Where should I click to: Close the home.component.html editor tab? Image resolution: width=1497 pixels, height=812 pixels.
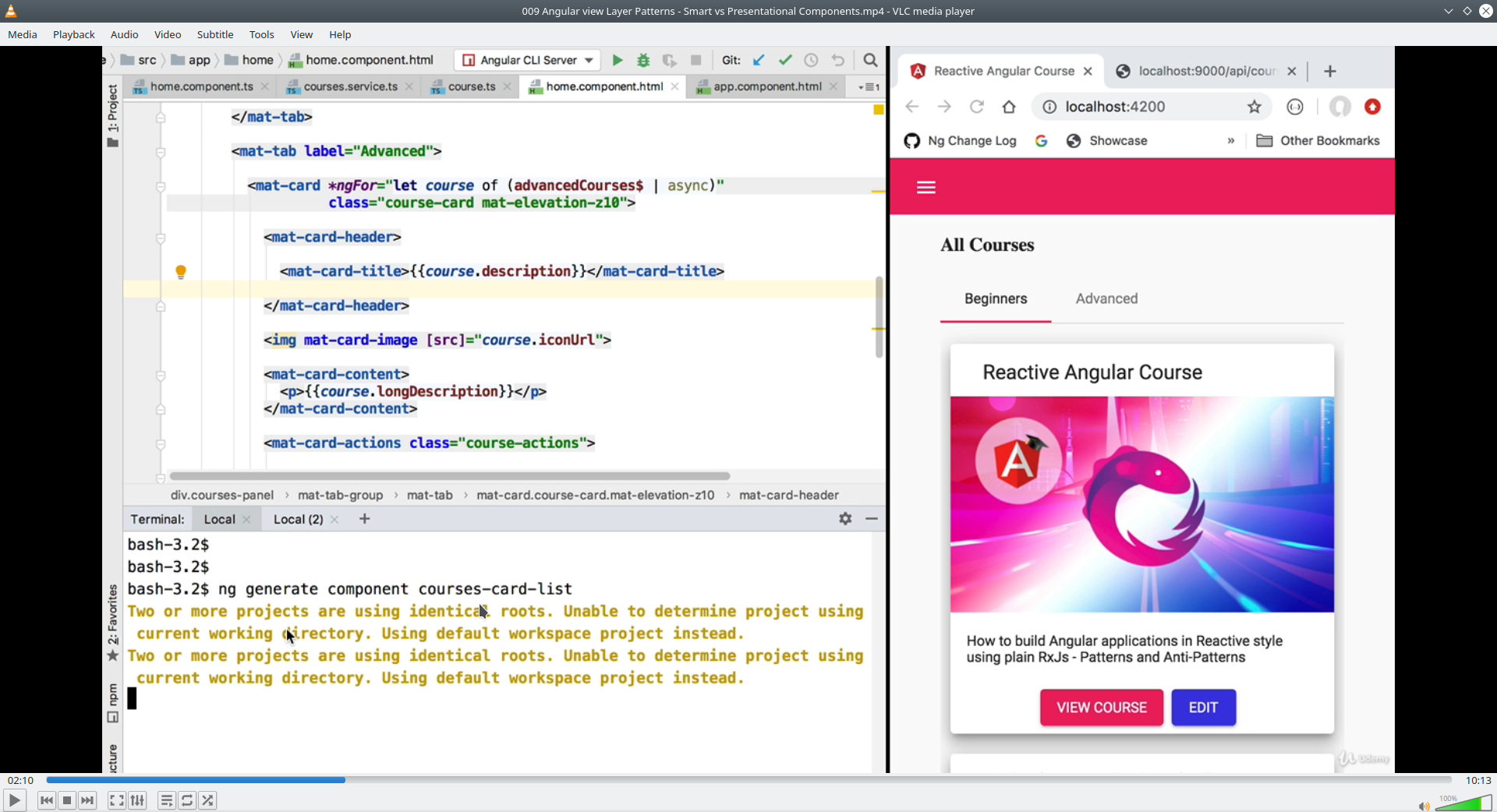click(x=674, y=86)
